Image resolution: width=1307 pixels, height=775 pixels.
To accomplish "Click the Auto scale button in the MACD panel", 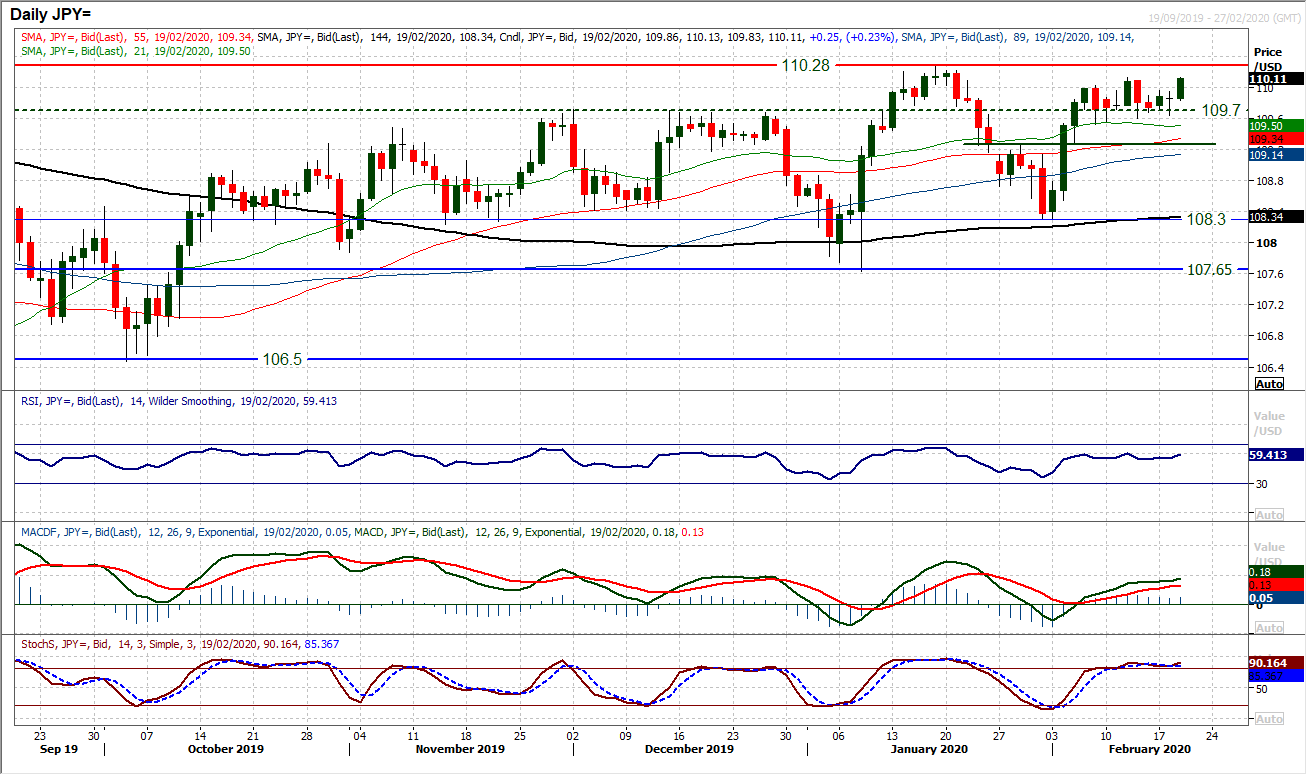I will click(1269, 627).
